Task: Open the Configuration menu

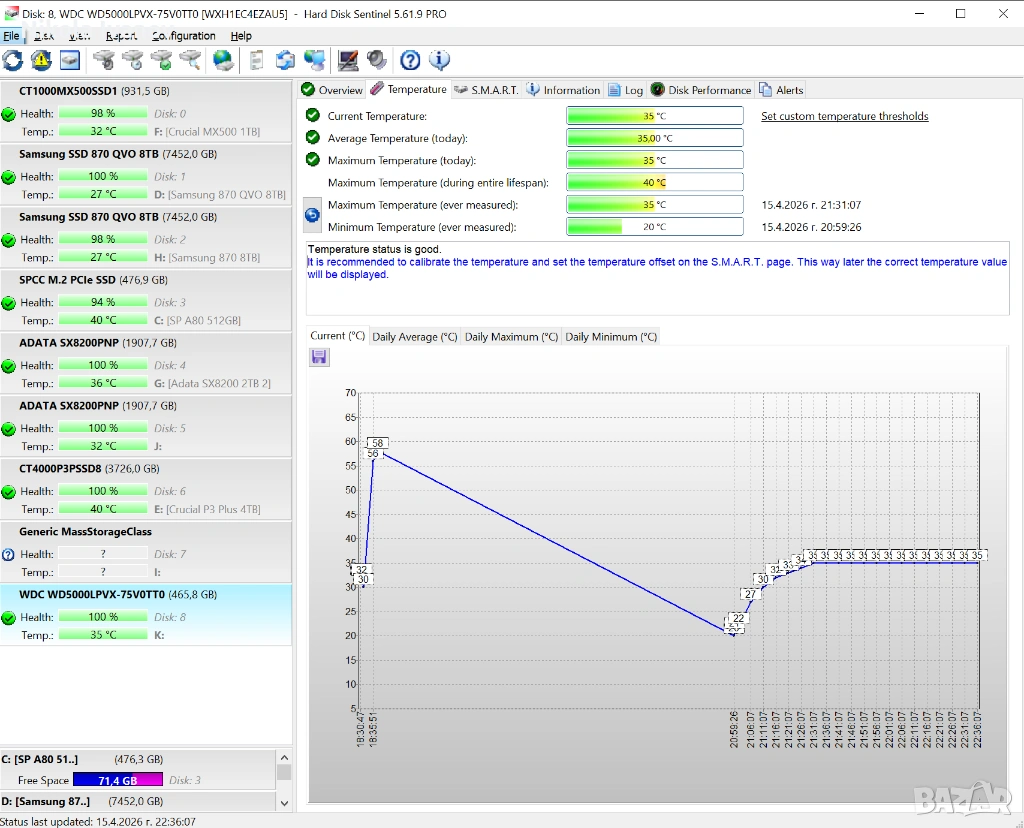Action: tap(183, 36)
